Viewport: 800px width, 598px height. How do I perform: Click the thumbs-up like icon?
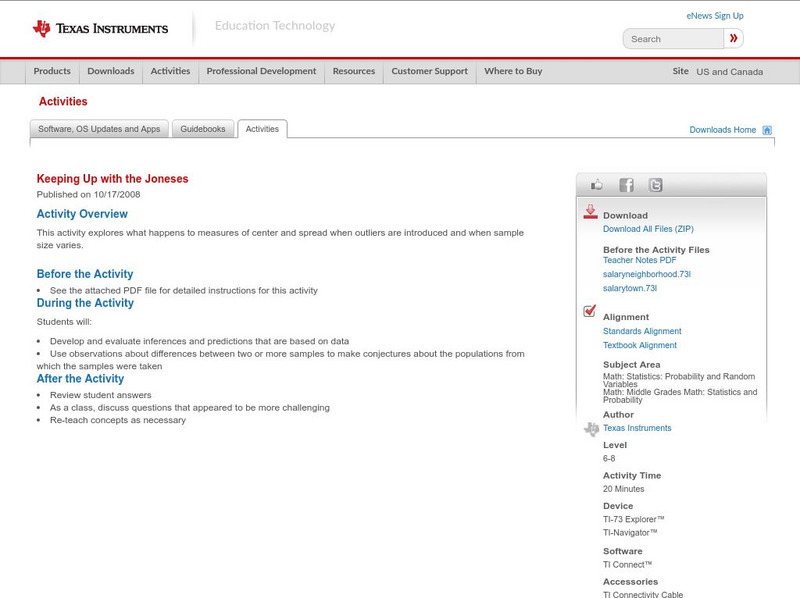[597, 185]
